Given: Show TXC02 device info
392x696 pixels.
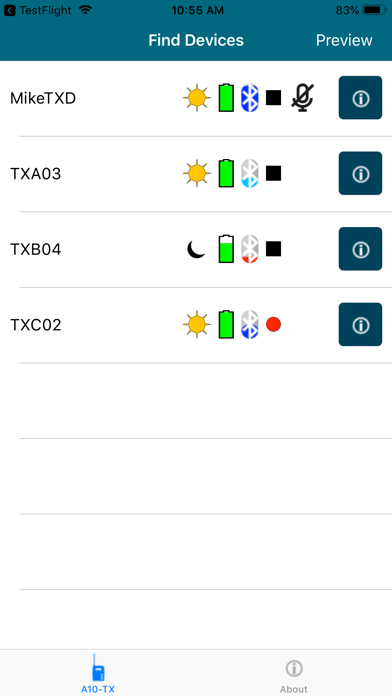Looking at the screenshot, I should (x=360, y=324).
